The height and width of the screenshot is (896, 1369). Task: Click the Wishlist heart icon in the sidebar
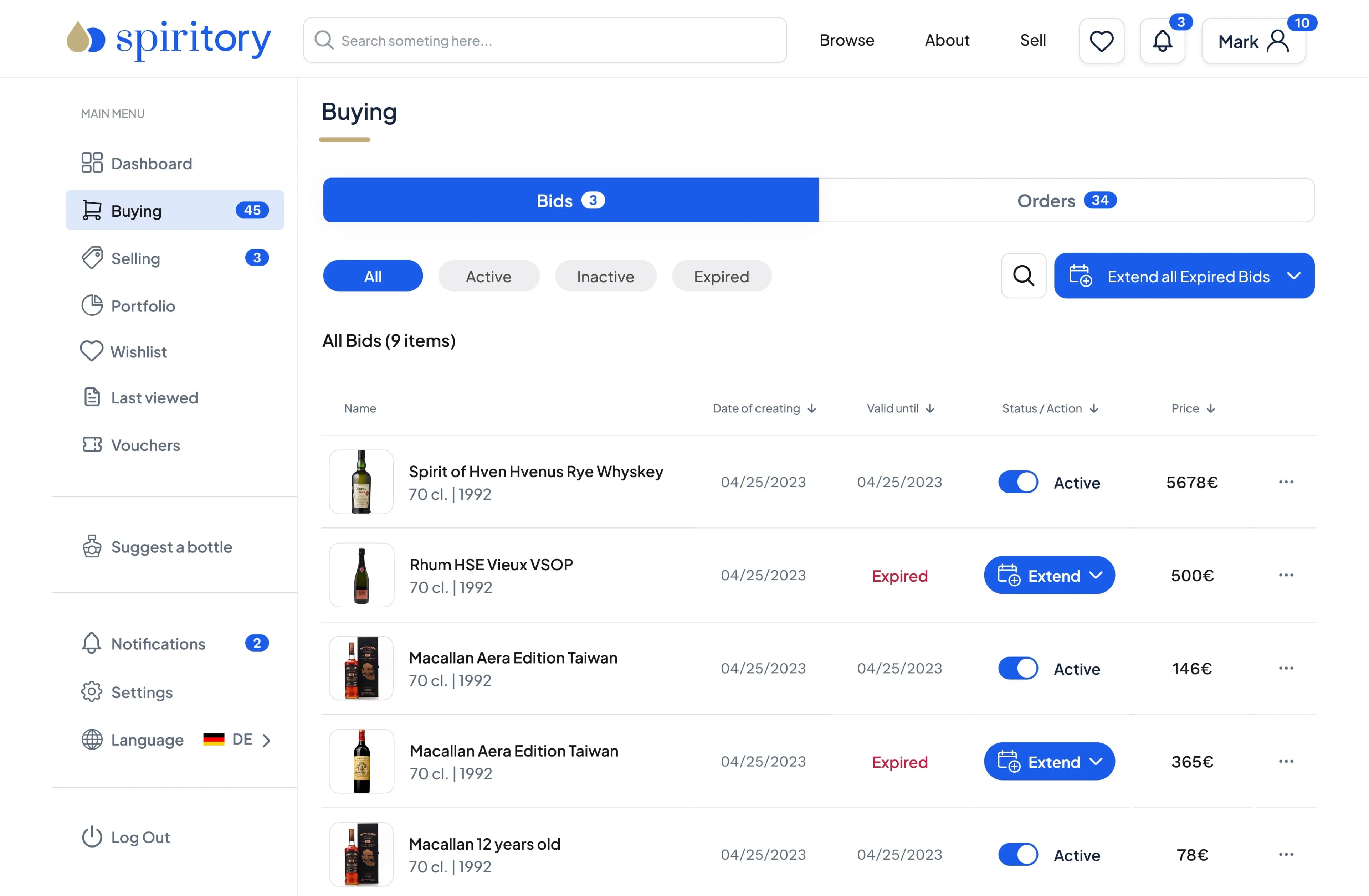(92, 351)
